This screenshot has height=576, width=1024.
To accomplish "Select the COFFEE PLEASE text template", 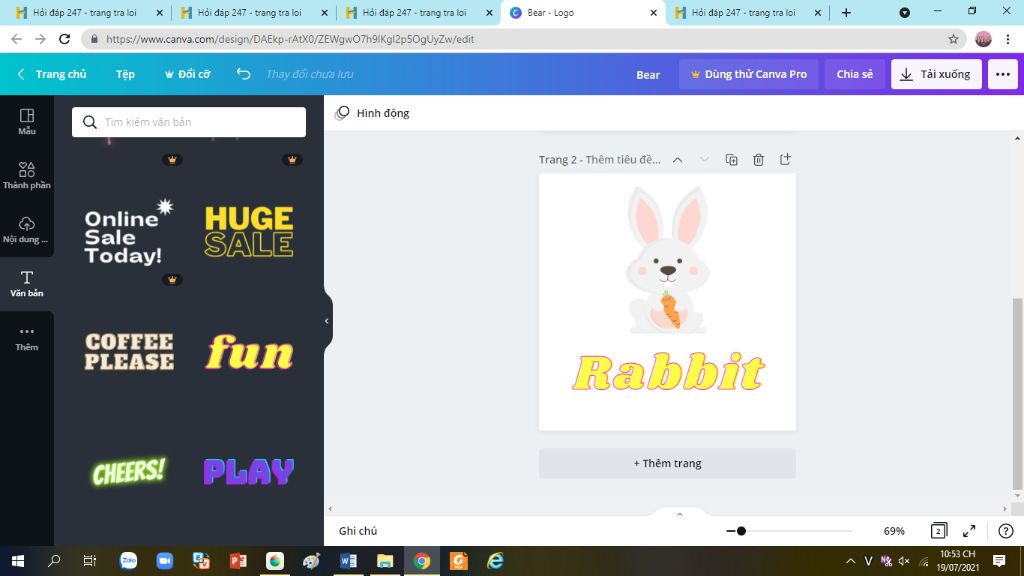I will [x=129, y=352].
